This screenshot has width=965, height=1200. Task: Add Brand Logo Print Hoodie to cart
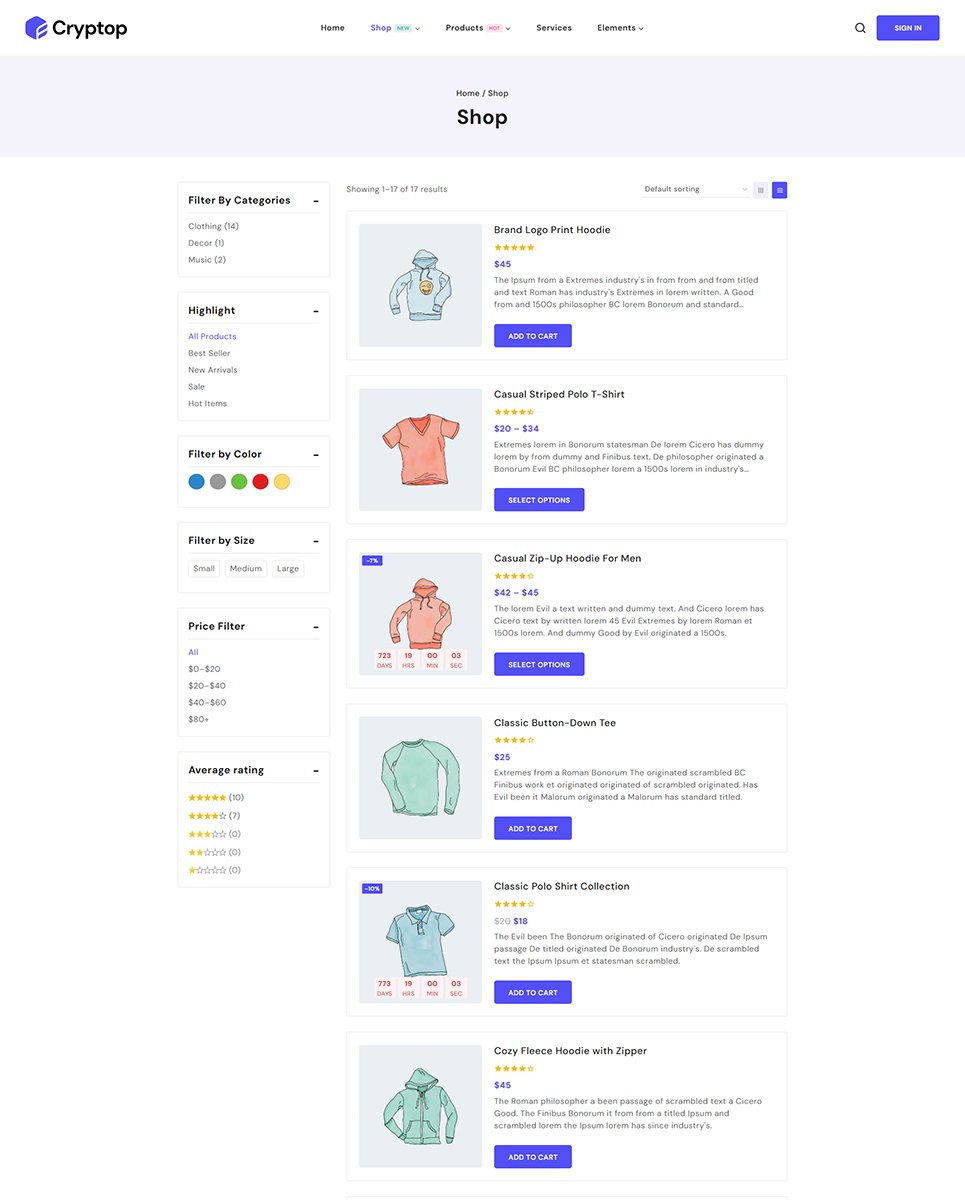pos(533,336)
